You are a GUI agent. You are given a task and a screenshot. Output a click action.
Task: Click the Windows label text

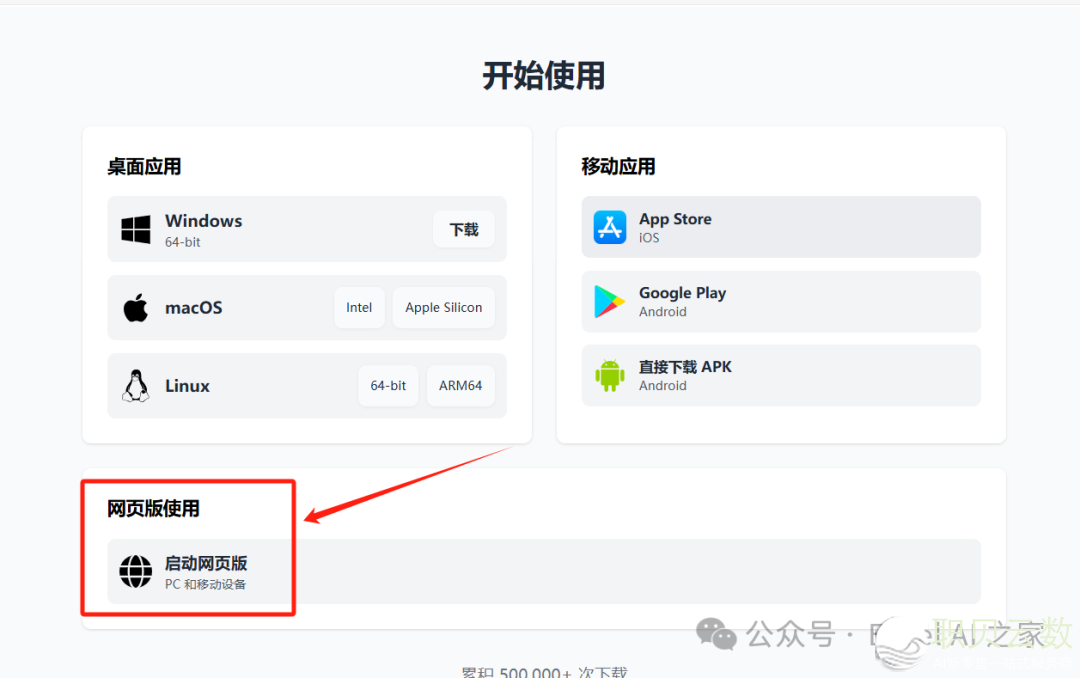(204, 220)
